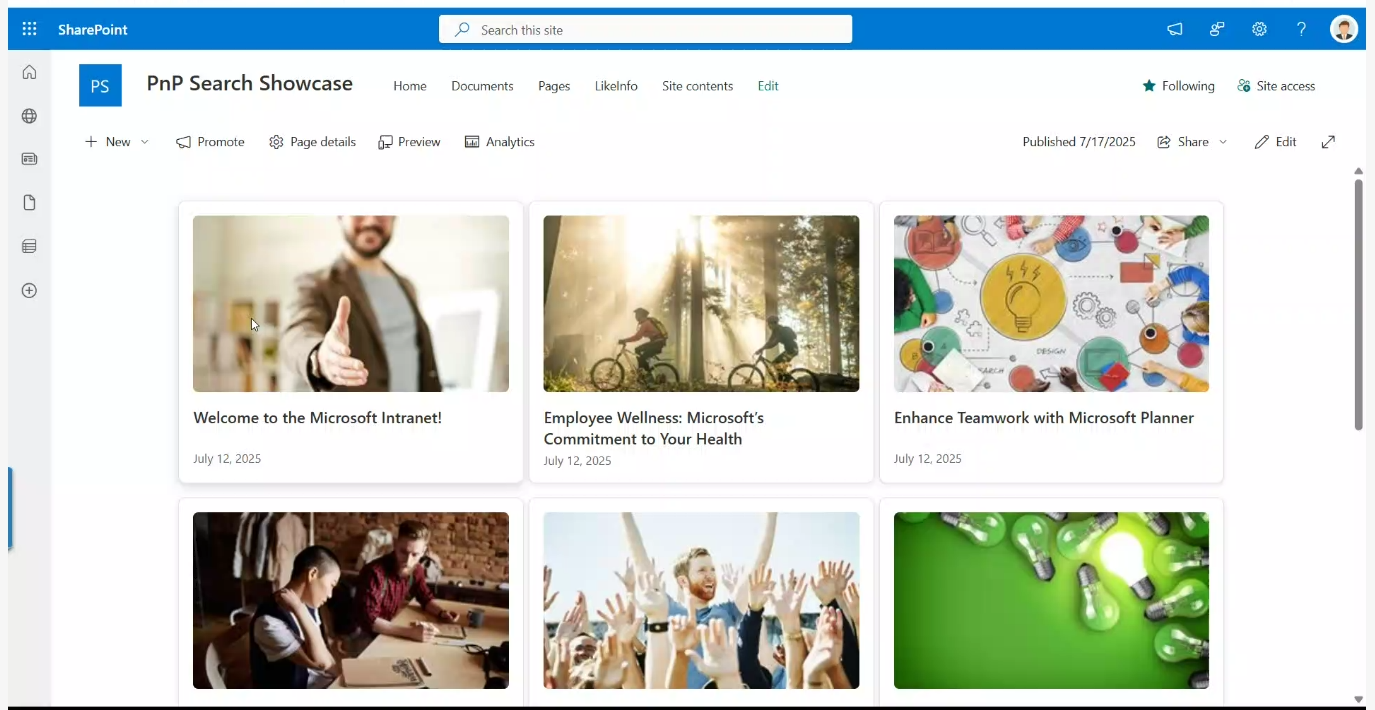Image resolution: width=1375 pixels, height=710 pixels.
Task: Open the LikeInfo navigation item
Action: [616, 86]
